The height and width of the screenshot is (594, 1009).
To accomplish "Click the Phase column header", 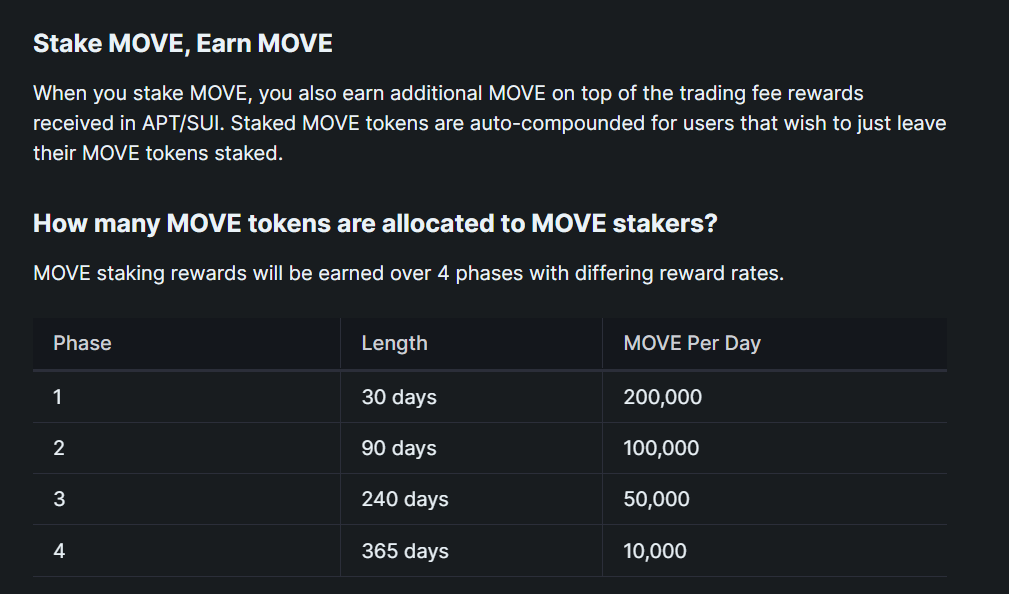I will [82, 343].
